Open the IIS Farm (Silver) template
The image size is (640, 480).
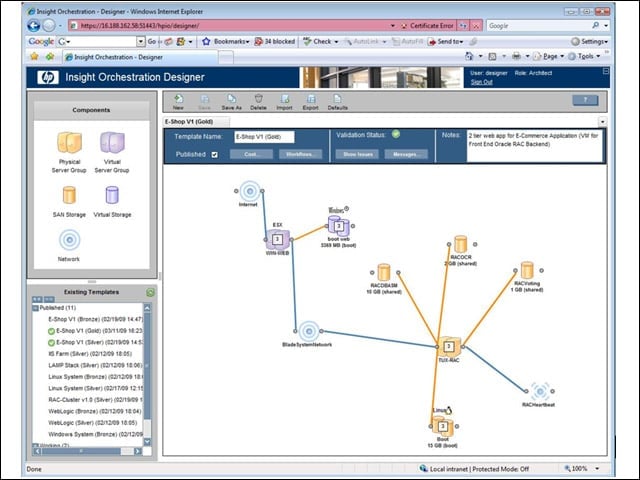point(90,354)
